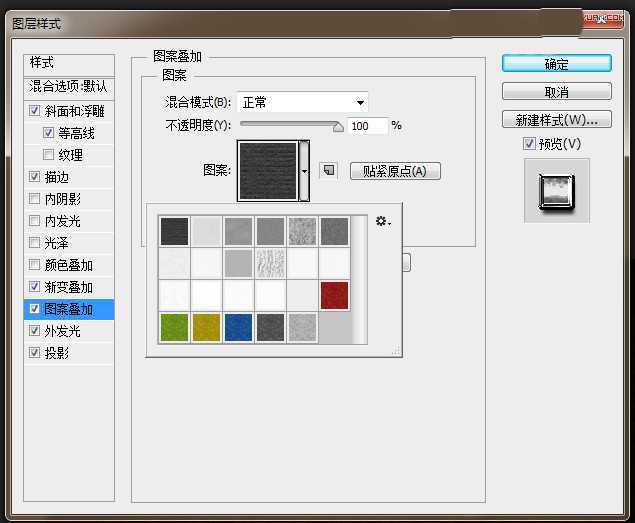Click the create new preset pattern icon
This screenshot has width=635, height=523.
point(328,171)
